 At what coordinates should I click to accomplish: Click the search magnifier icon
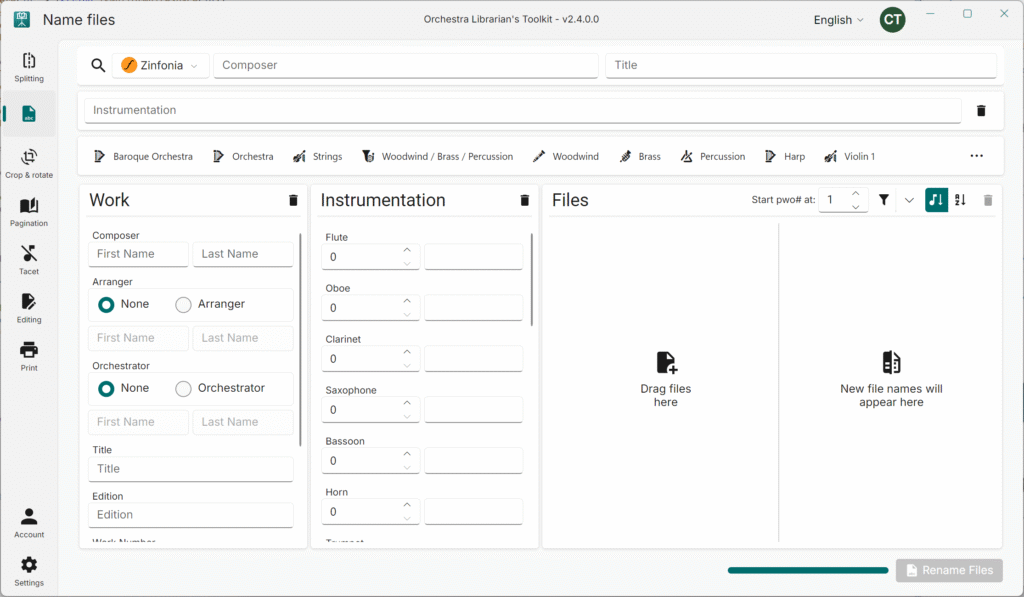[98, 65]
